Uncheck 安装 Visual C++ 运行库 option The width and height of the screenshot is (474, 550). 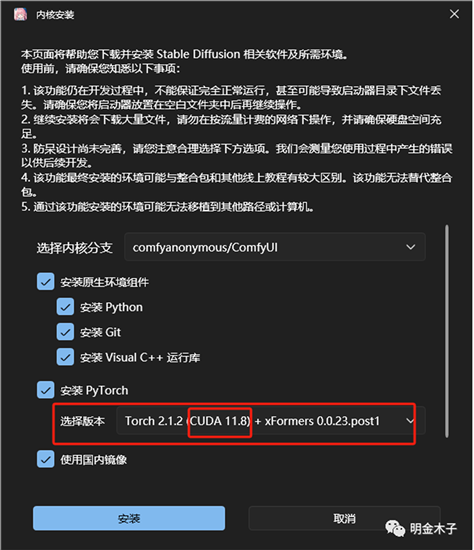click(x=65, y=357)
